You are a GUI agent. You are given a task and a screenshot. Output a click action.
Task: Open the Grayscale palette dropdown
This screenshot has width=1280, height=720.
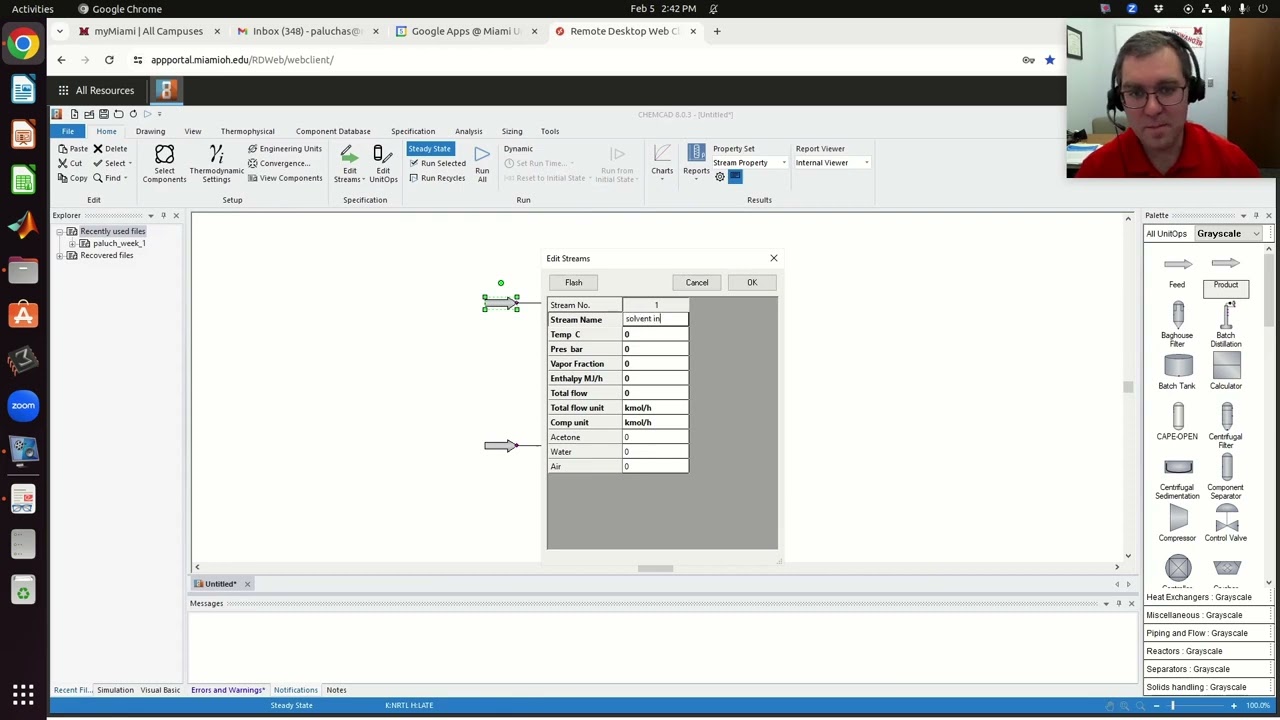(1227, 234)
